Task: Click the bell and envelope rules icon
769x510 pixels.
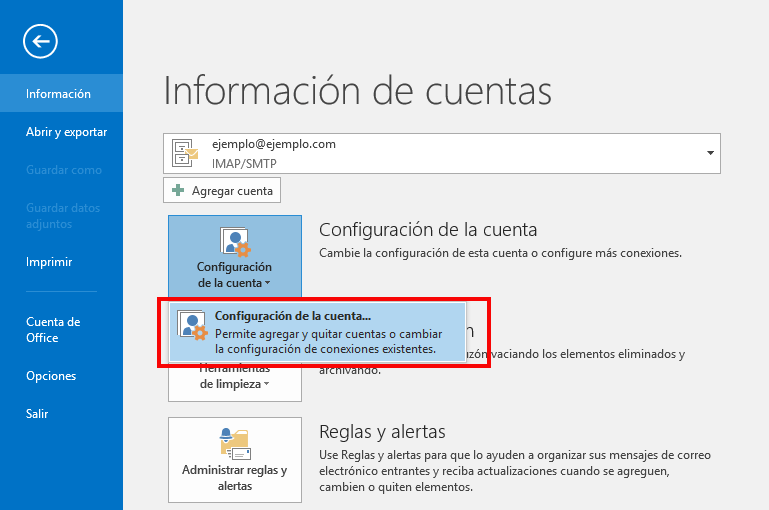Action: click(x=234, y=442)
